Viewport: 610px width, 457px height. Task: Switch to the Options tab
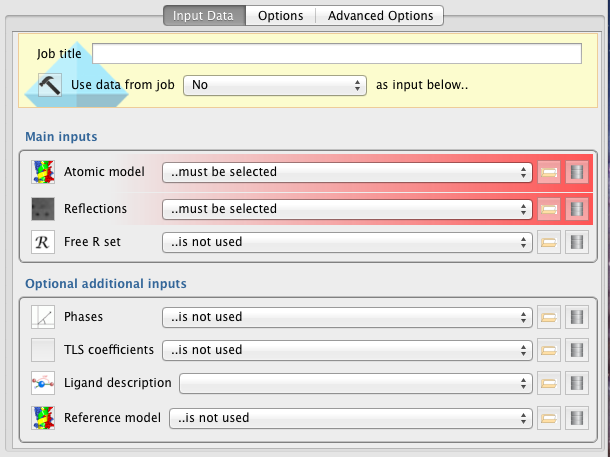[x=281, y=16]
